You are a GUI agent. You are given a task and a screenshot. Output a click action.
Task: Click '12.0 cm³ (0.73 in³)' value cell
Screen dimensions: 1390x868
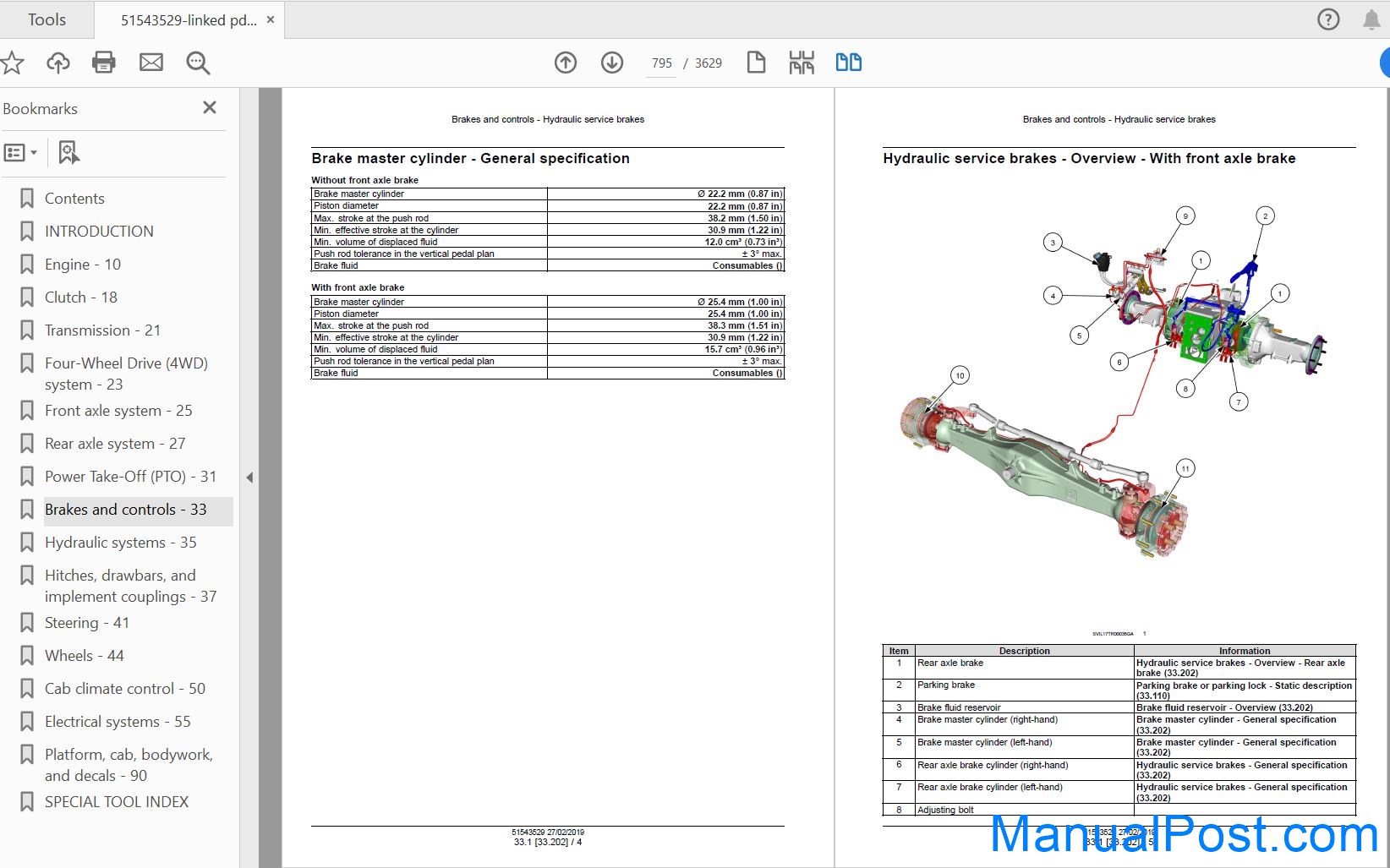665,242
